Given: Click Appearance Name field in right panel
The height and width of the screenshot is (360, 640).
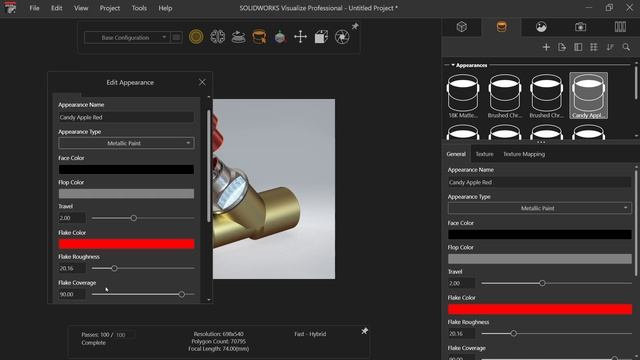Looking at the screenshot, I should 539,182.
